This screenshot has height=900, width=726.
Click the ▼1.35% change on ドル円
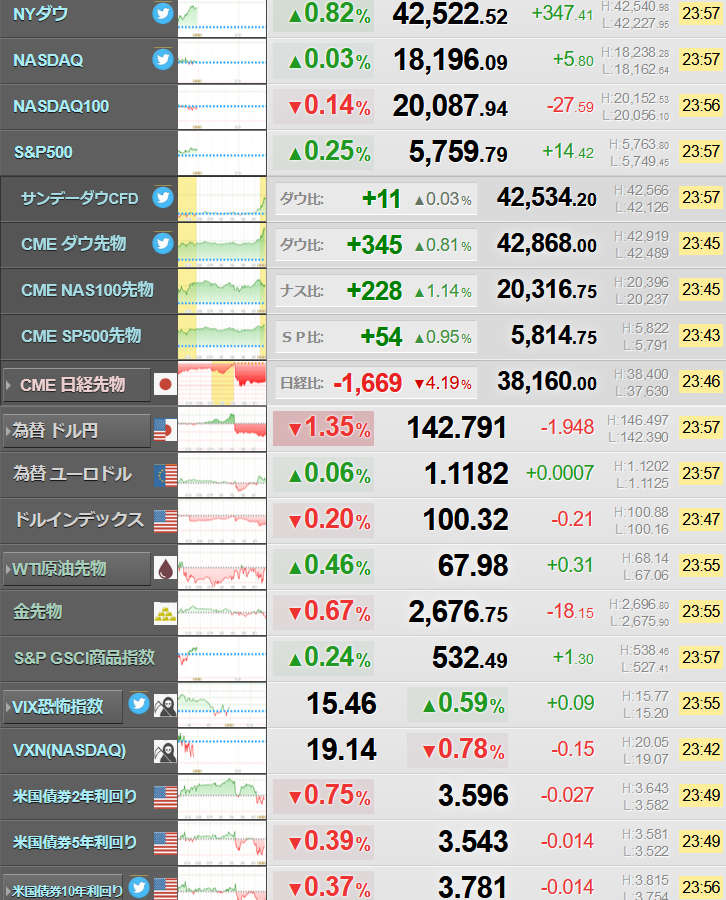pos(324,428)
